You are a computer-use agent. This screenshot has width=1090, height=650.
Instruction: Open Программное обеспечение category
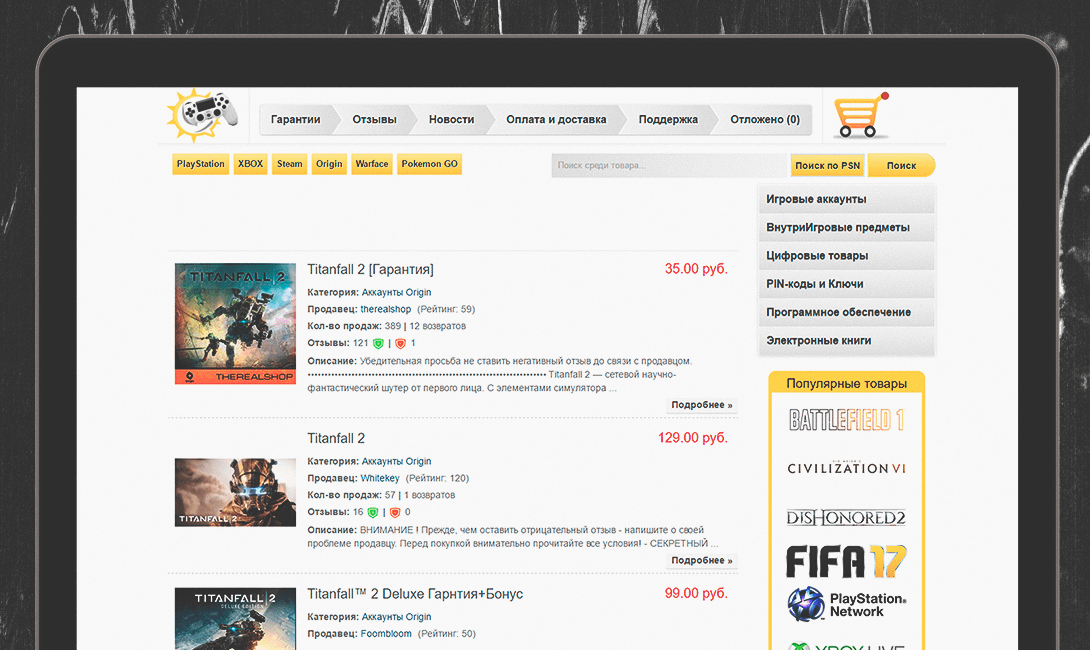846,312
